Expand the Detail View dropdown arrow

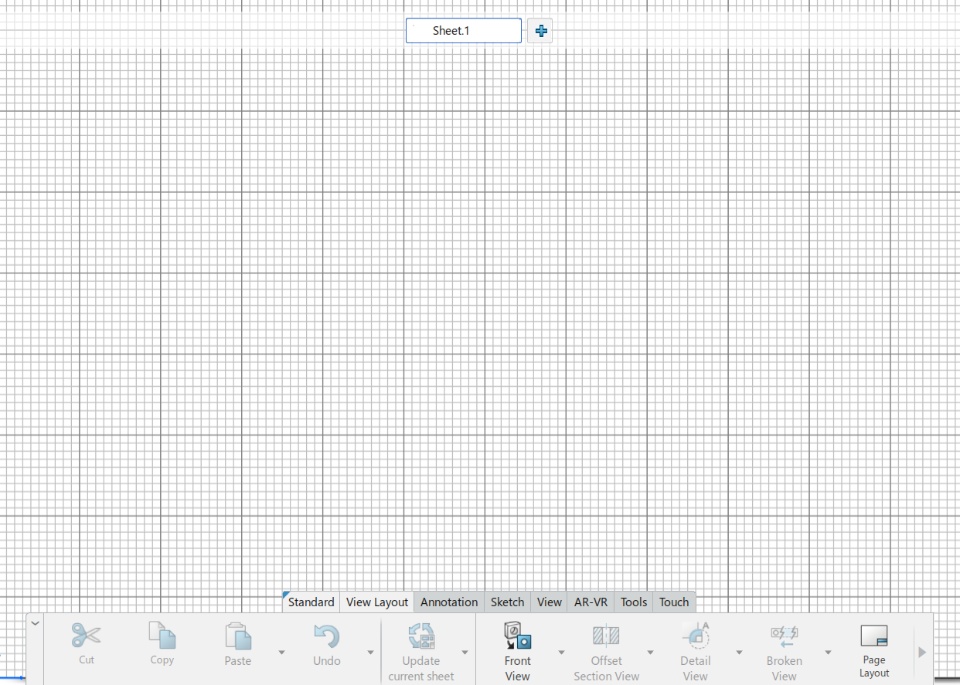click(x=739, y=653)
